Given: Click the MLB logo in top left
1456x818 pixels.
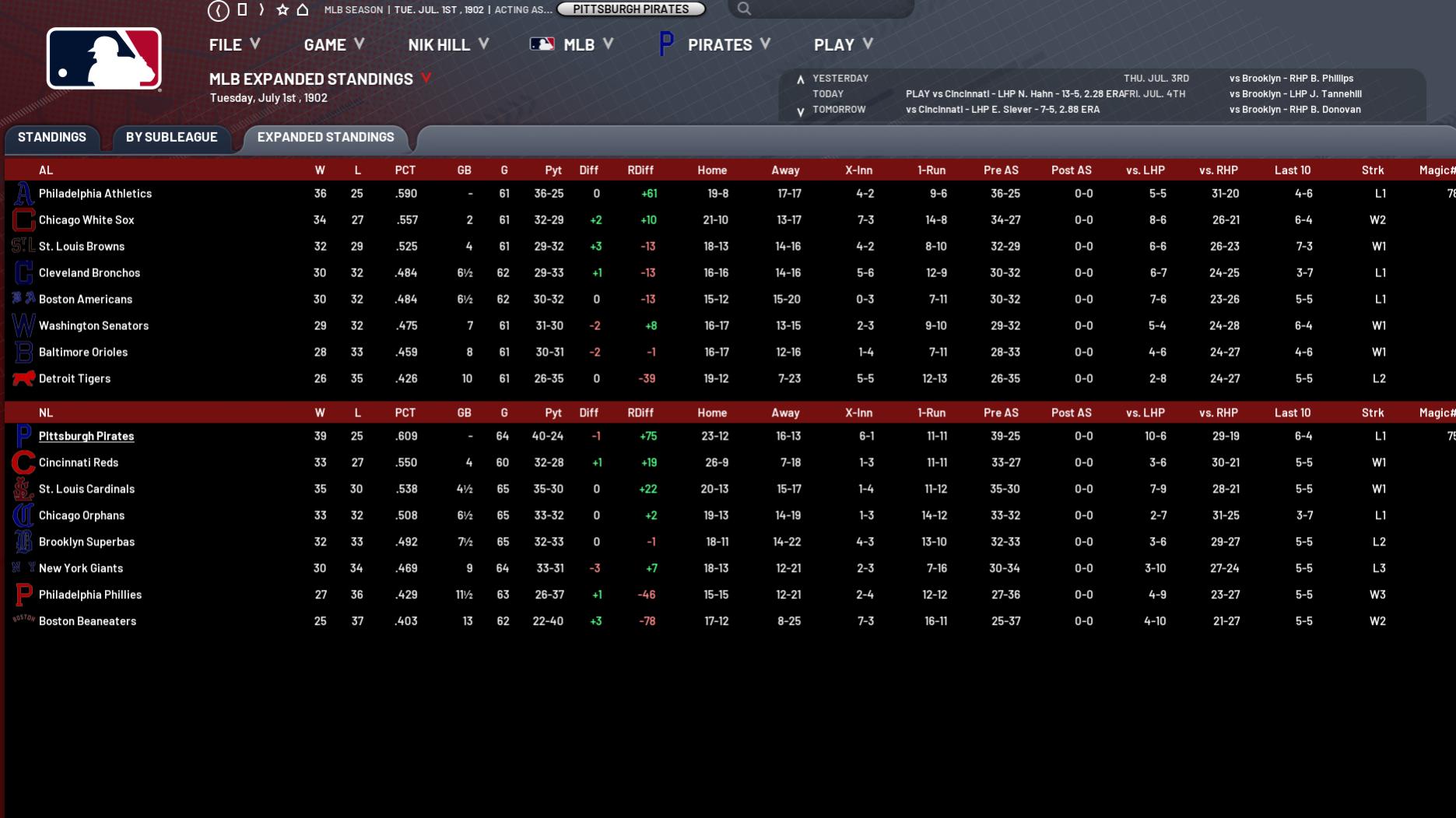Looking at the screenshot, I should click(104, 59).
